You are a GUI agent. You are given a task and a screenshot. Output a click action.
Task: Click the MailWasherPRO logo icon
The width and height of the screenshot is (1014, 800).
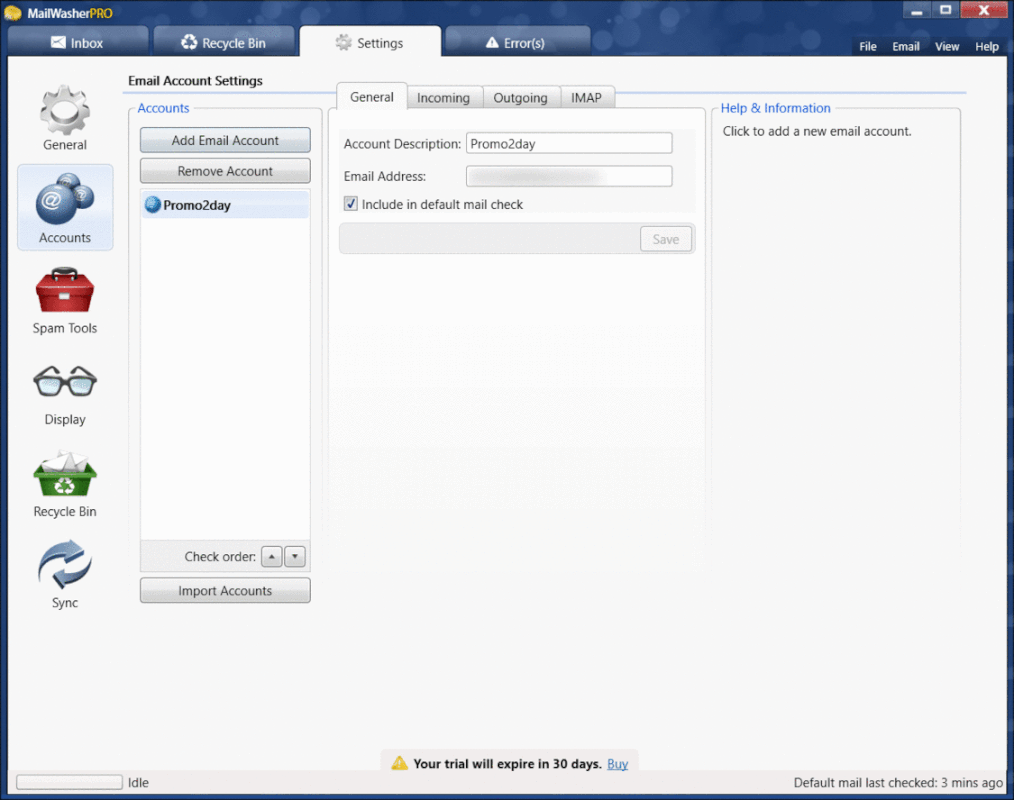[13, 13]
